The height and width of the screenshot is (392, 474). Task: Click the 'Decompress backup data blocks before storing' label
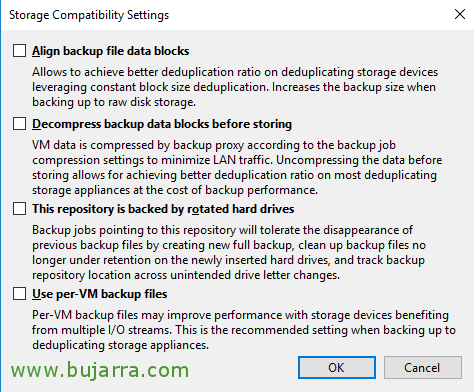(x=162, y=124)
